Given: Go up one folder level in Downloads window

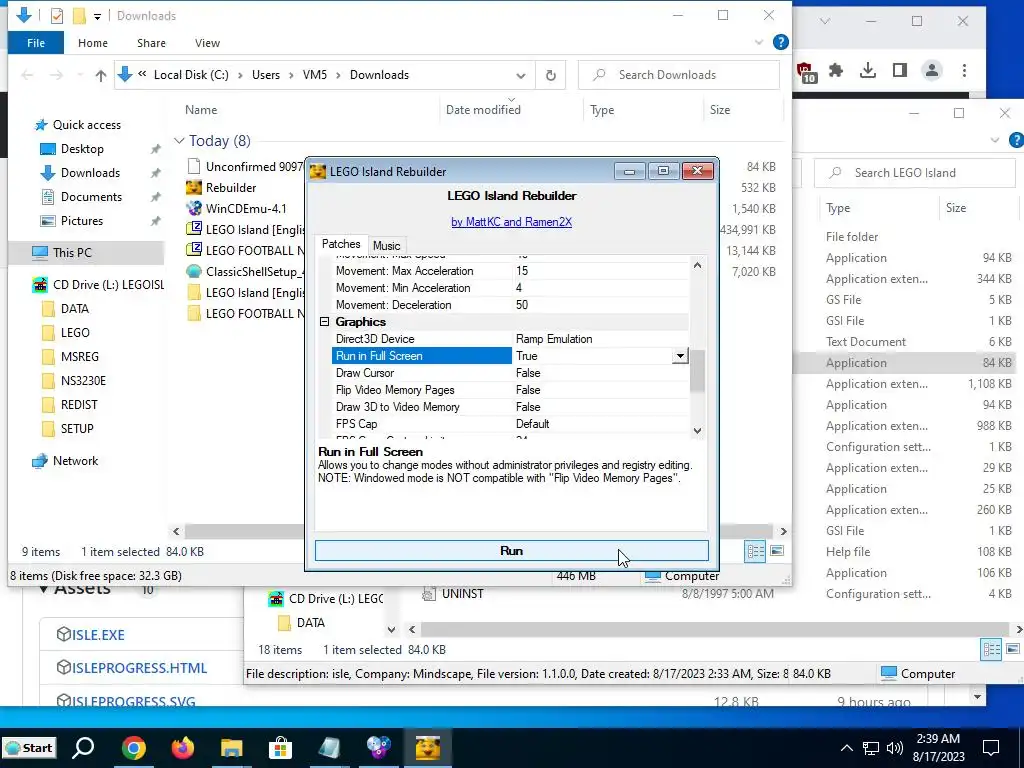Looking at the screenshot, I should tap(101, 75).
